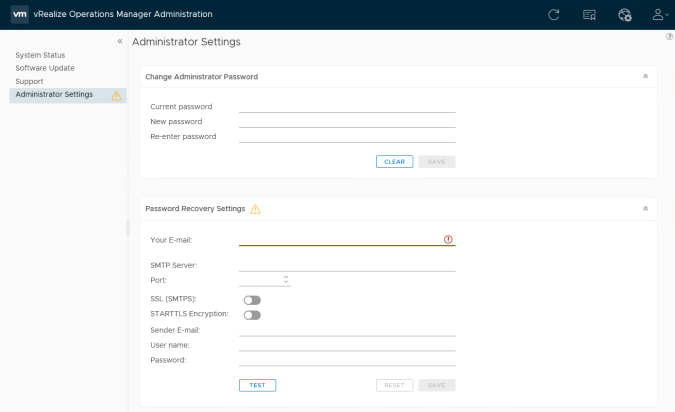Click the help question mark icon
The height and width of the screenshot is (412, 675).
[669, 37]
